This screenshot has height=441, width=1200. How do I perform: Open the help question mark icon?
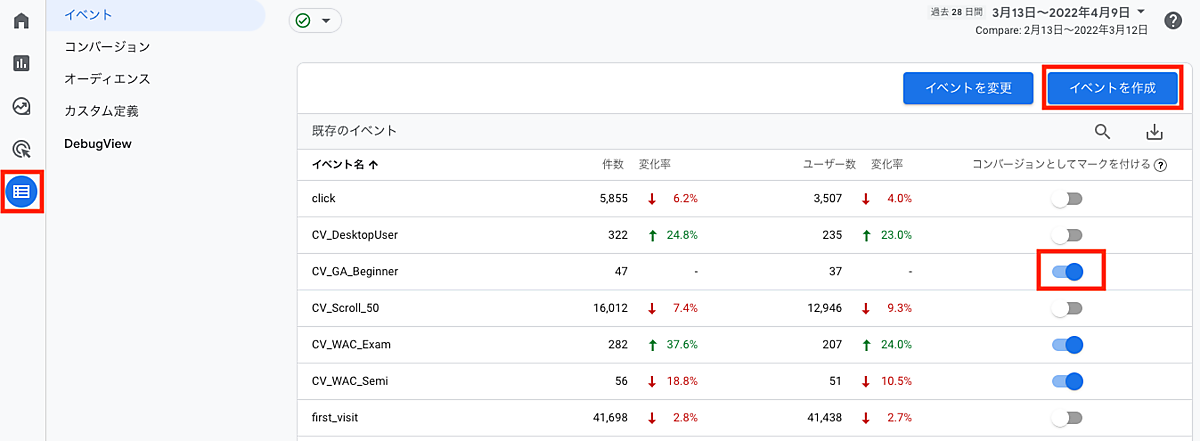[x=1173, y=21]
